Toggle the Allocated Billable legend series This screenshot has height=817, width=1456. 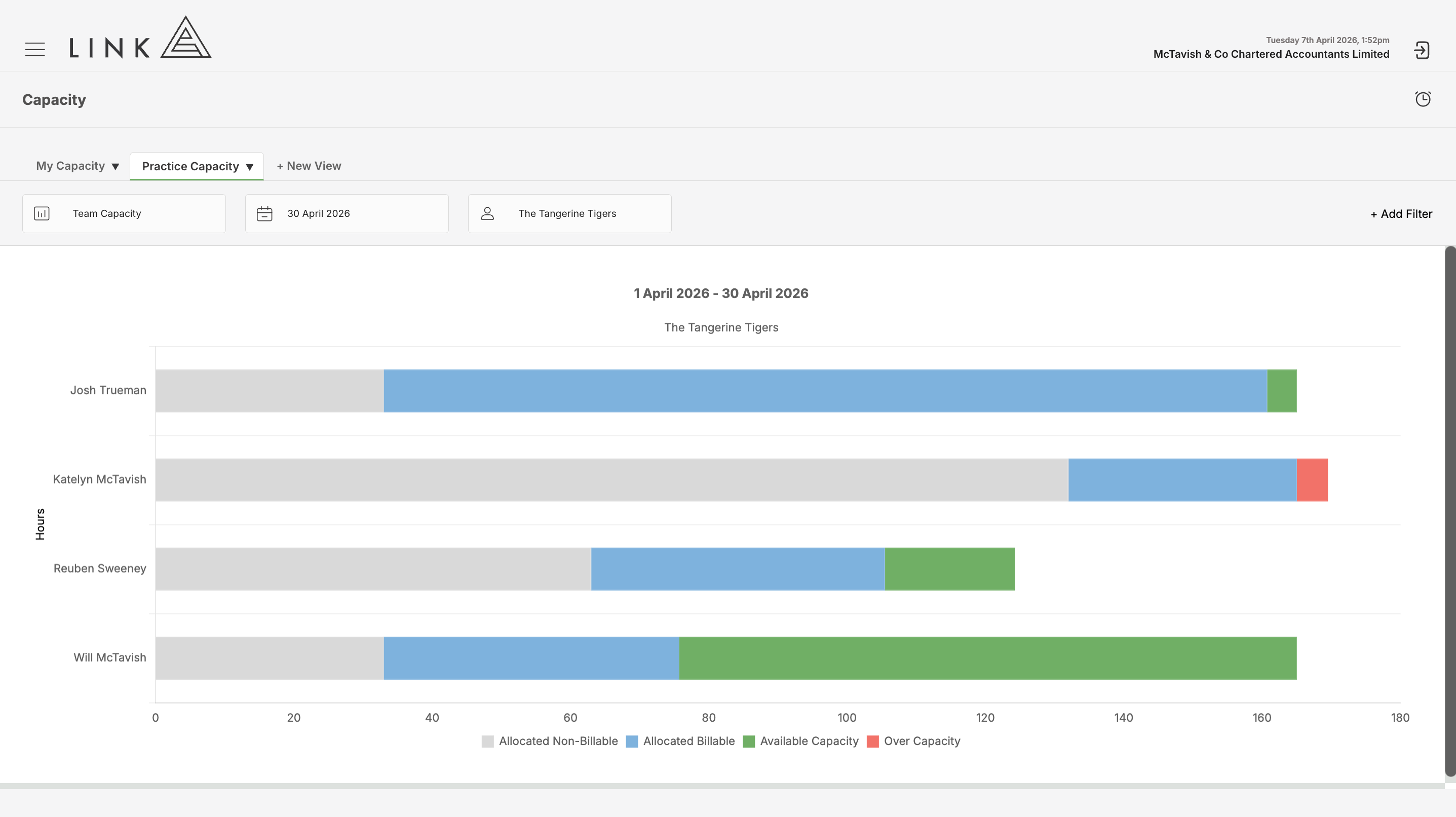point(680,741)
